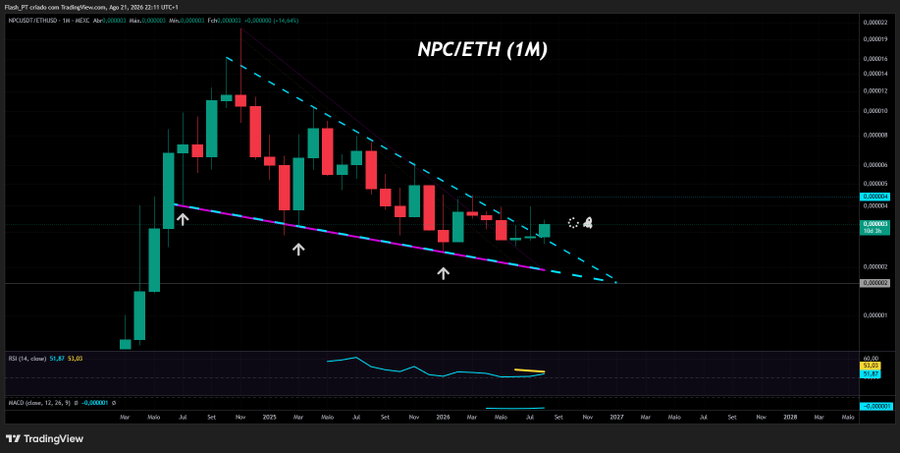900x453 pixels.
Task: Click the yellow RSI value 53,03 in the legend
Action: tap(75, 358)
